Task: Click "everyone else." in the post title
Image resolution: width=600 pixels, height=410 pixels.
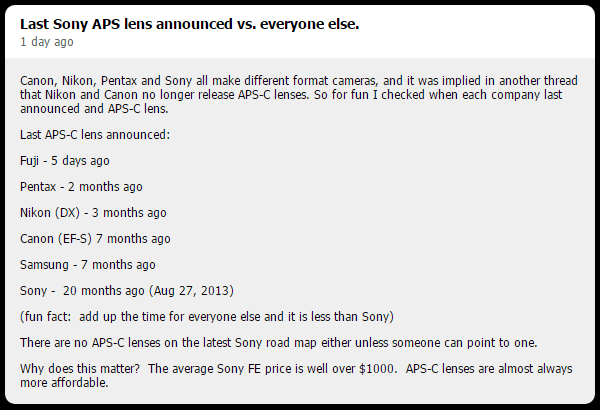Action: click(x=310, y=24)
